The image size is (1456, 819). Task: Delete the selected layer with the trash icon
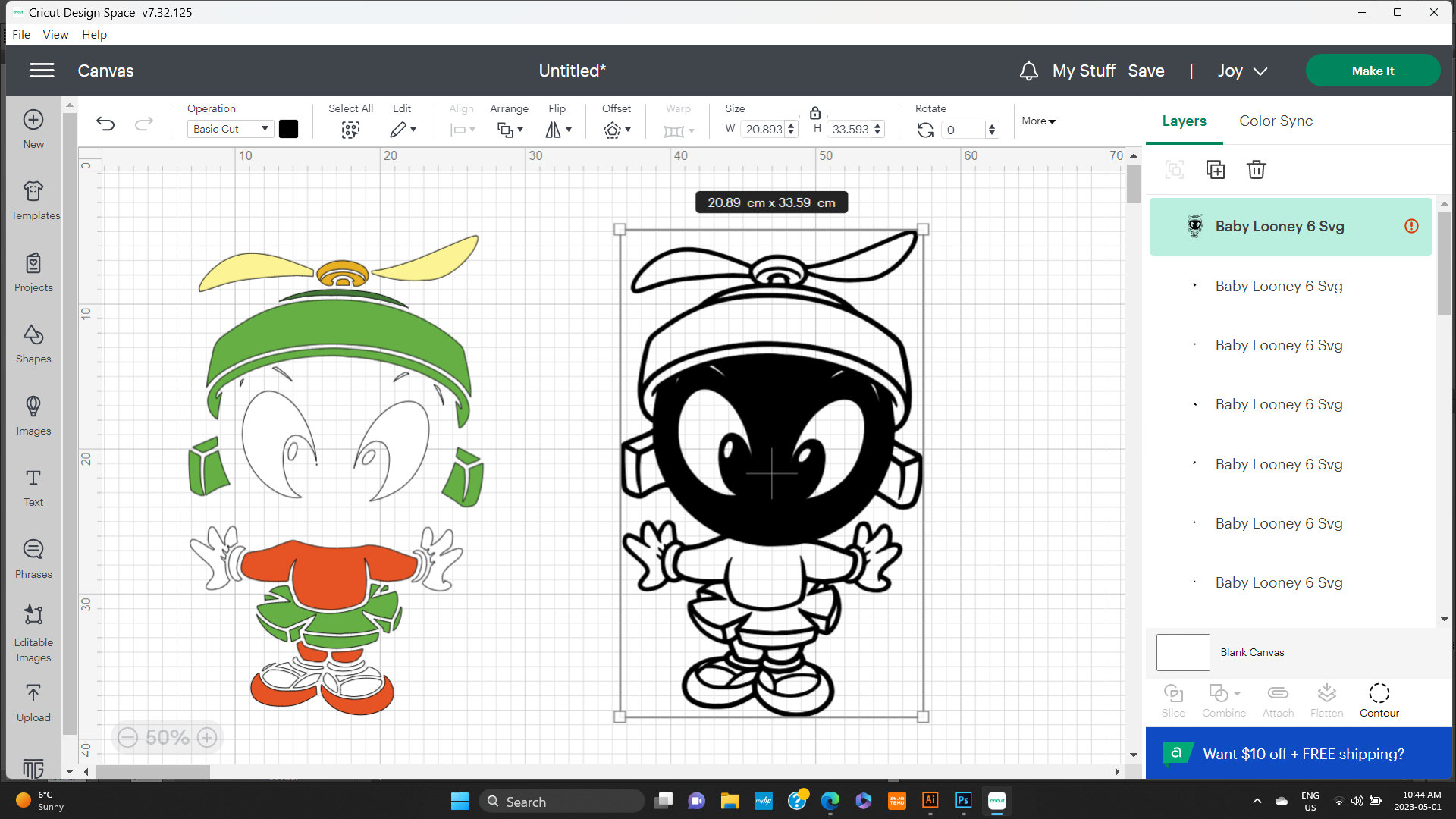(1257, 169)
